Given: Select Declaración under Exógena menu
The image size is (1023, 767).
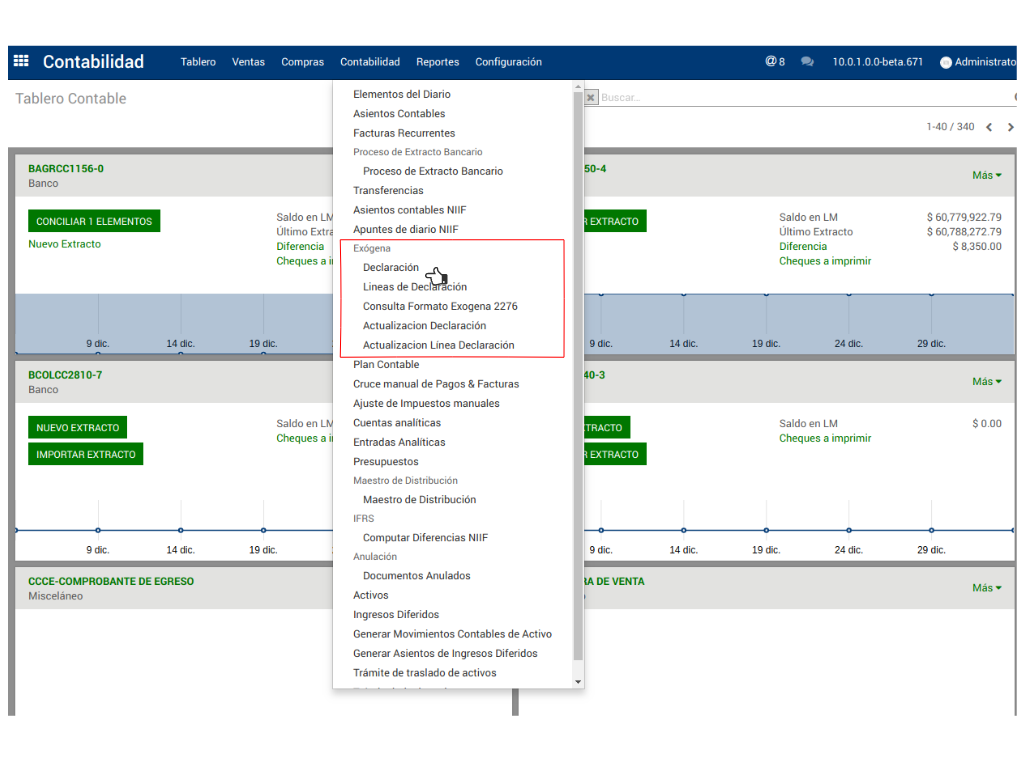Looking at the screenshot, I should pos(390,268).
